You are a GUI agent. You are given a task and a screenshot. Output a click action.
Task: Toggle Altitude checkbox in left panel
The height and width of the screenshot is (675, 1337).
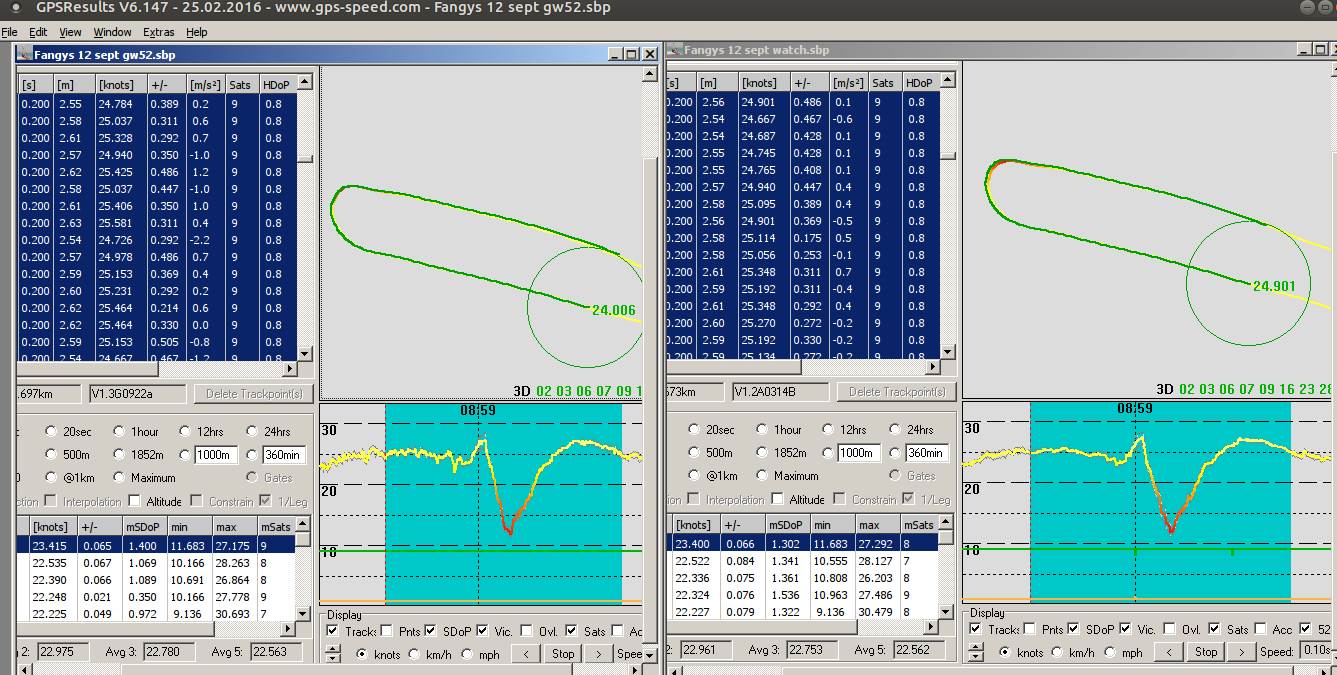click(x=133, y=501)
